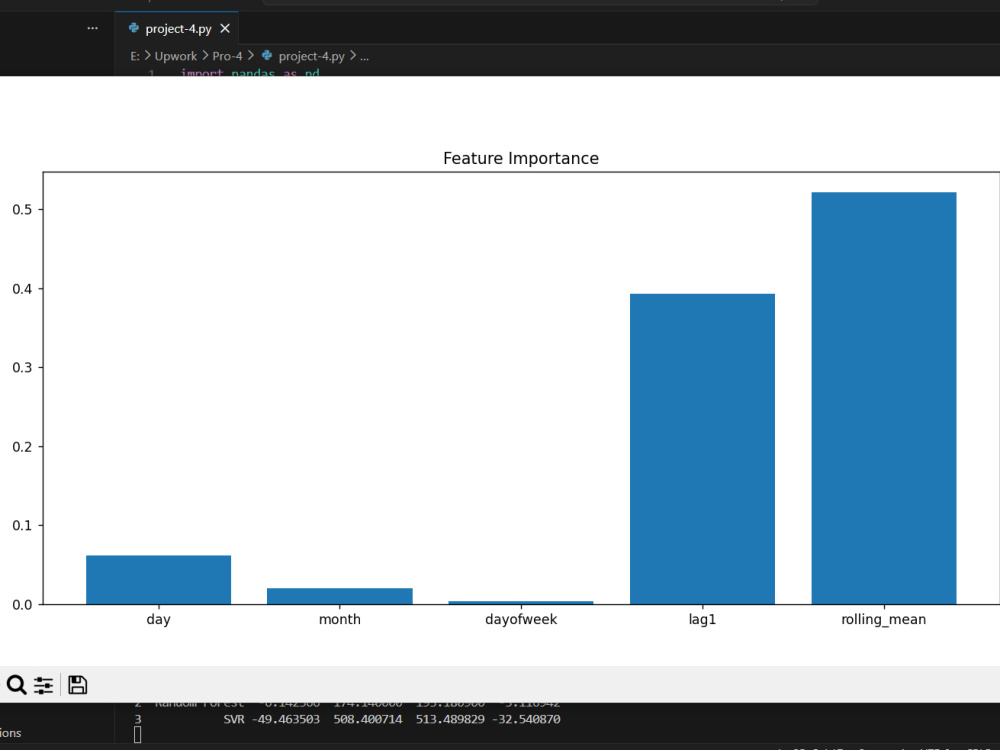Click the lag1 bar in chart
This screenshot has width=1000, height=750.
click(702, 449)
